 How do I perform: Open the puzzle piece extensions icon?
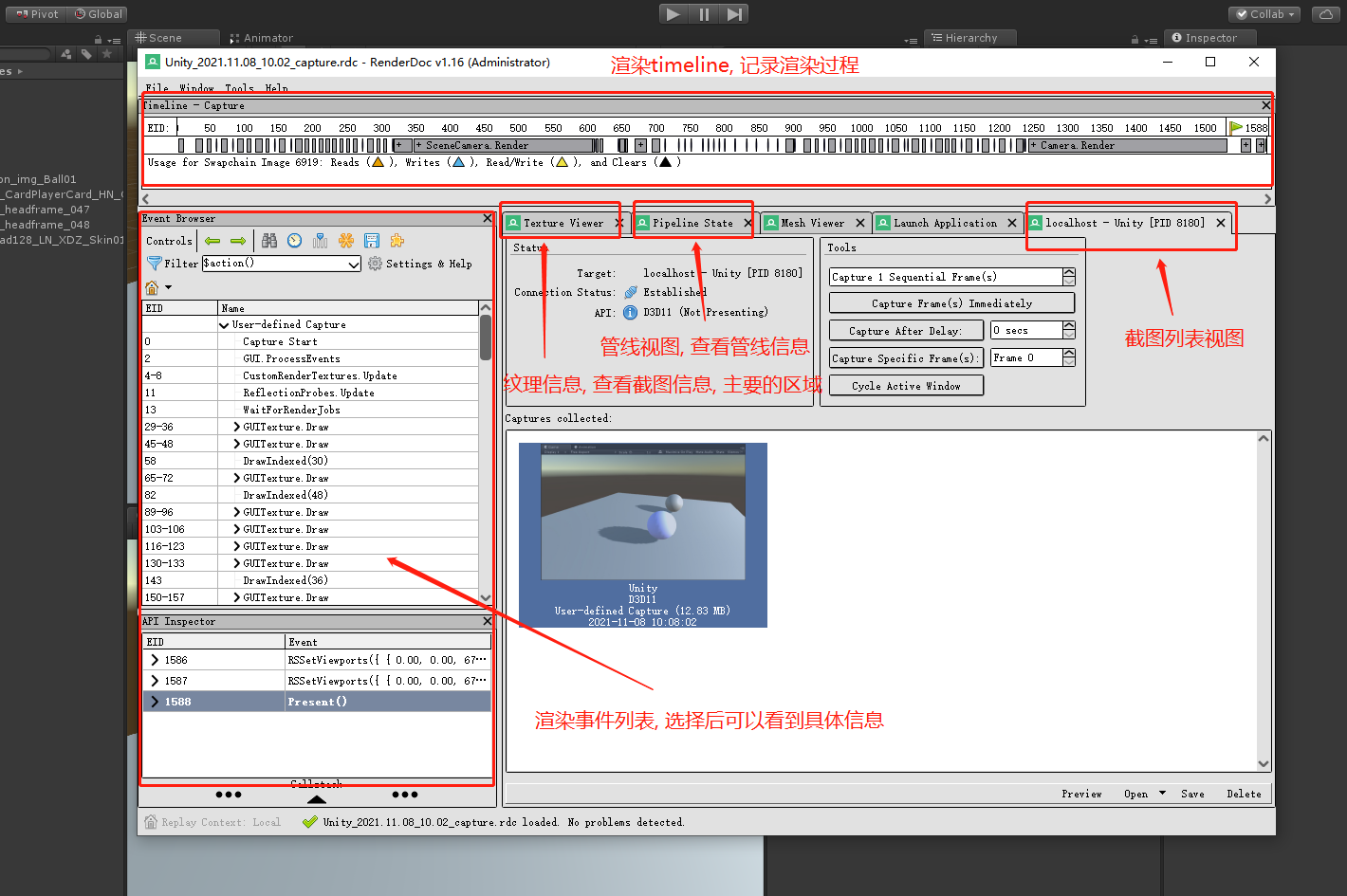(397, 241)
